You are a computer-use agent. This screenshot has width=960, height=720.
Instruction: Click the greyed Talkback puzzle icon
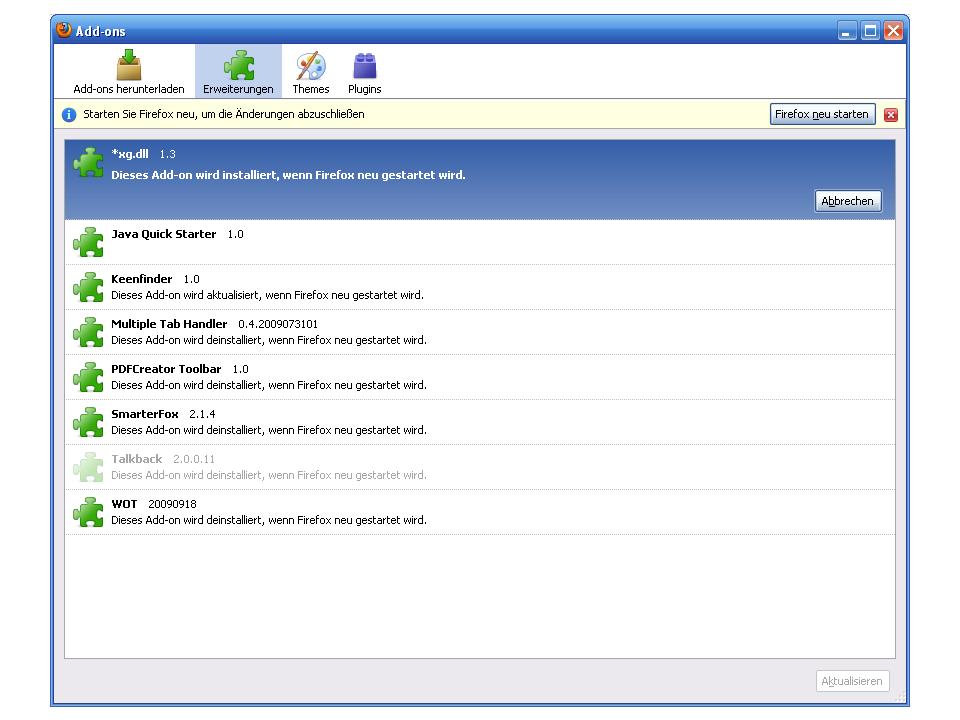click(88, 467)
